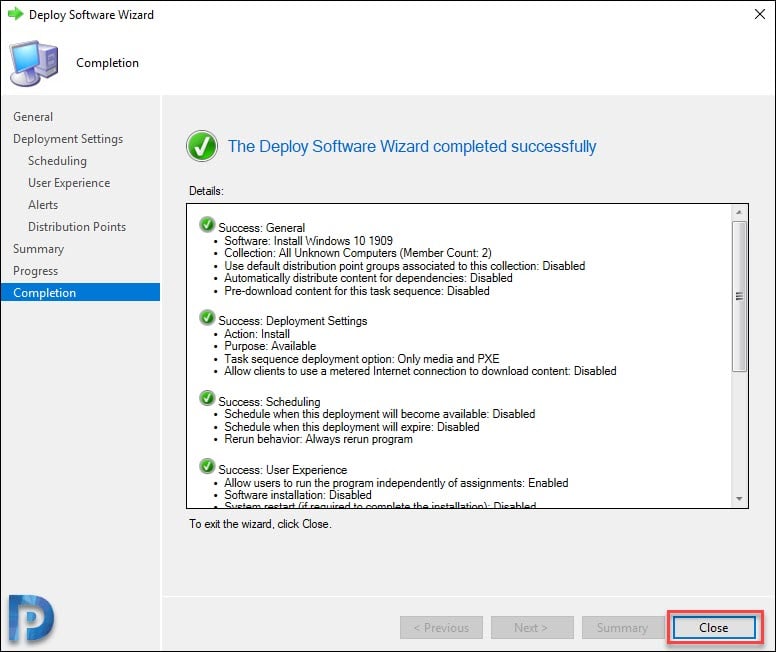Select the Alerts step
776x652 pixels.
[x=43, y=204]
